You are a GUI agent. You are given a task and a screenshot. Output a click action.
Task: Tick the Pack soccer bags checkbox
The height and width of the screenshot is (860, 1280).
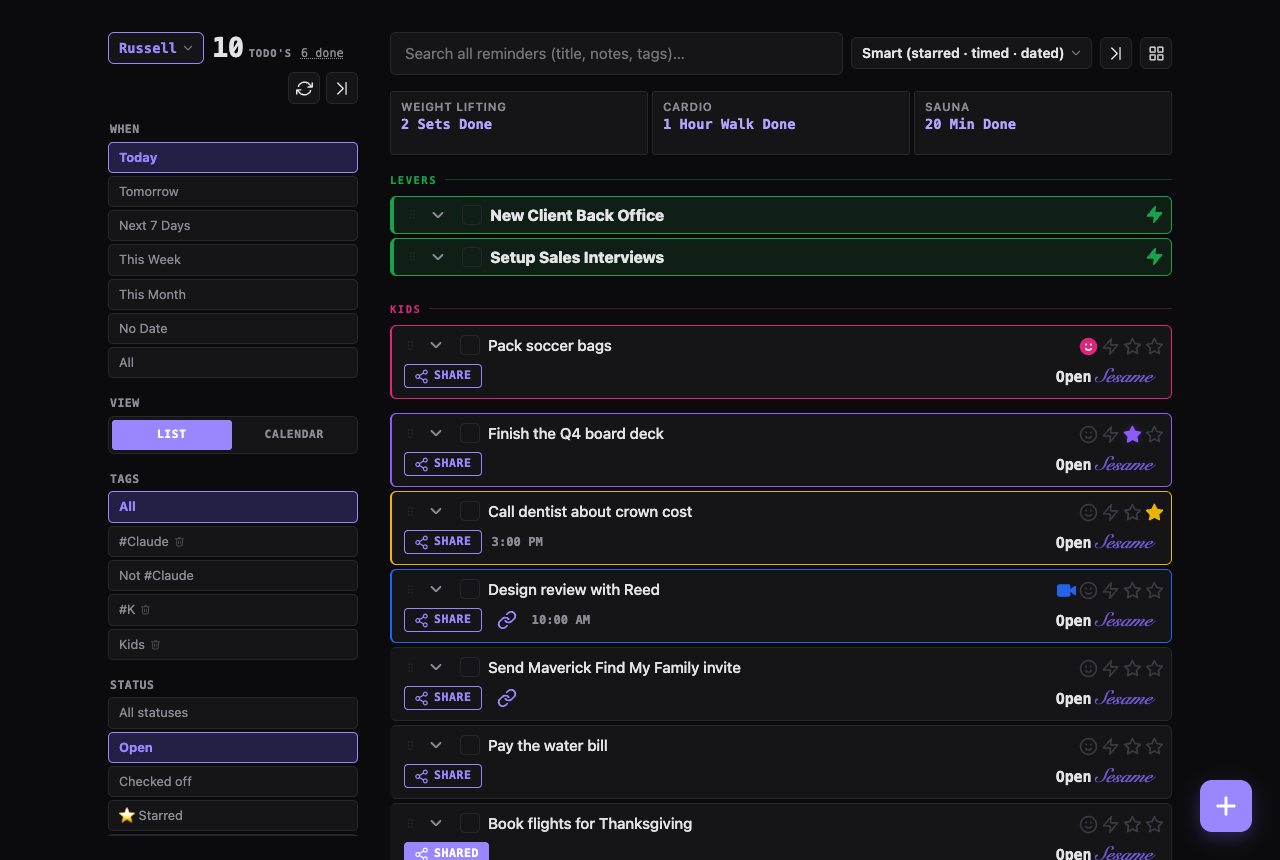coord(470,345)
